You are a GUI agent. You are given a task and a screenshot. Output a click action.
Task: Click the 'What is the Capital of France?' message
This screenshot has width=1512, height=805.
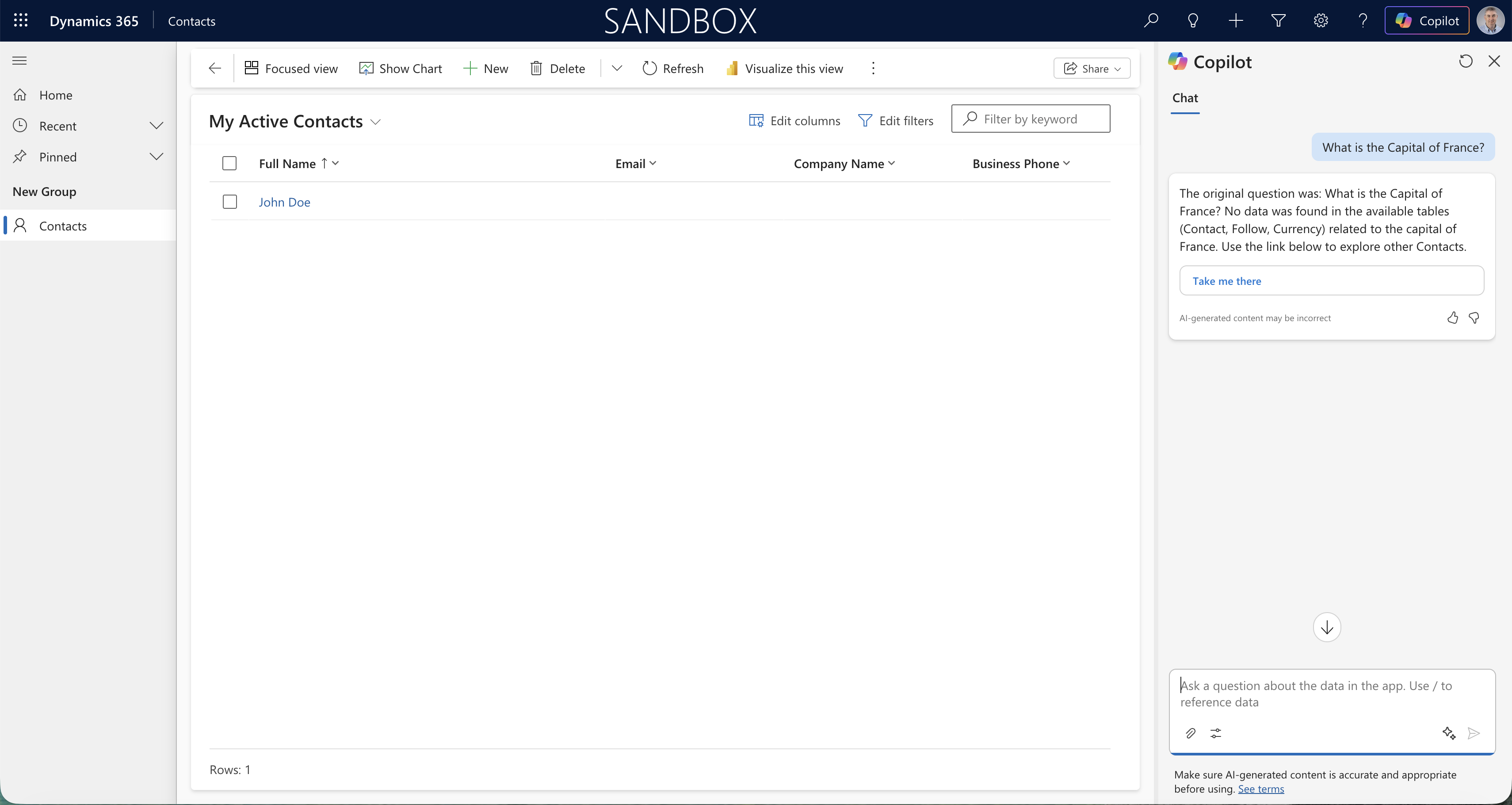pos(1403,147)
